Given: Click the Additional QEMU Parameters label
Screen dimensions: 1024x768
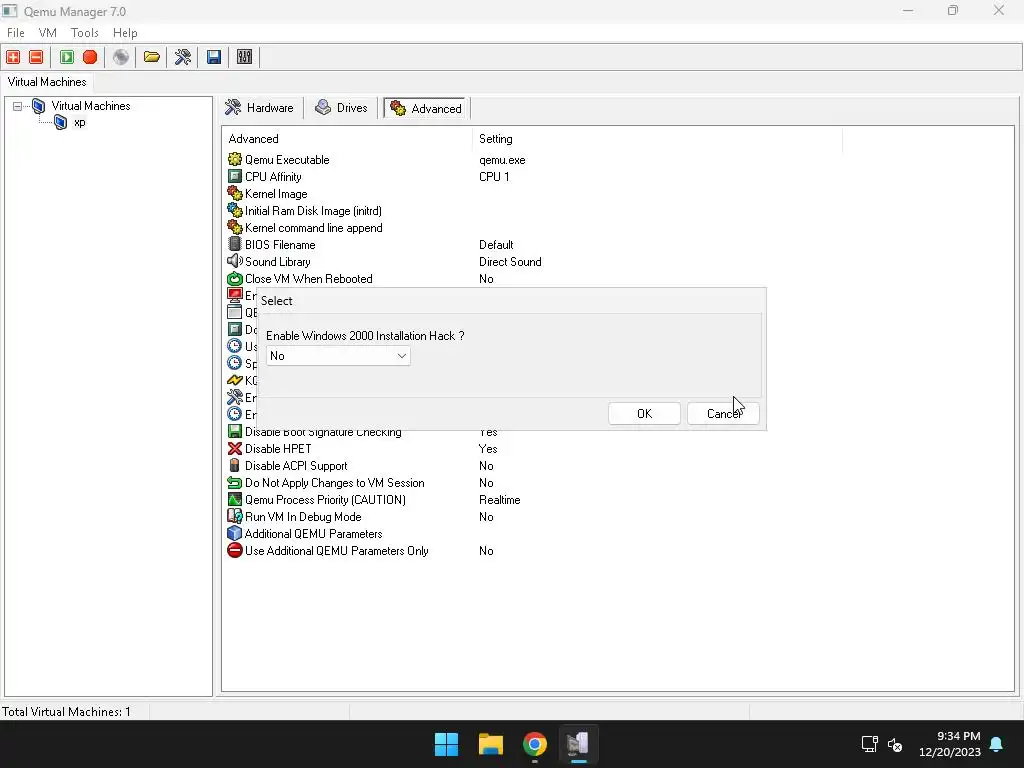Looking at the screenshot, I should pyautogui.click(x=313, y=534).
